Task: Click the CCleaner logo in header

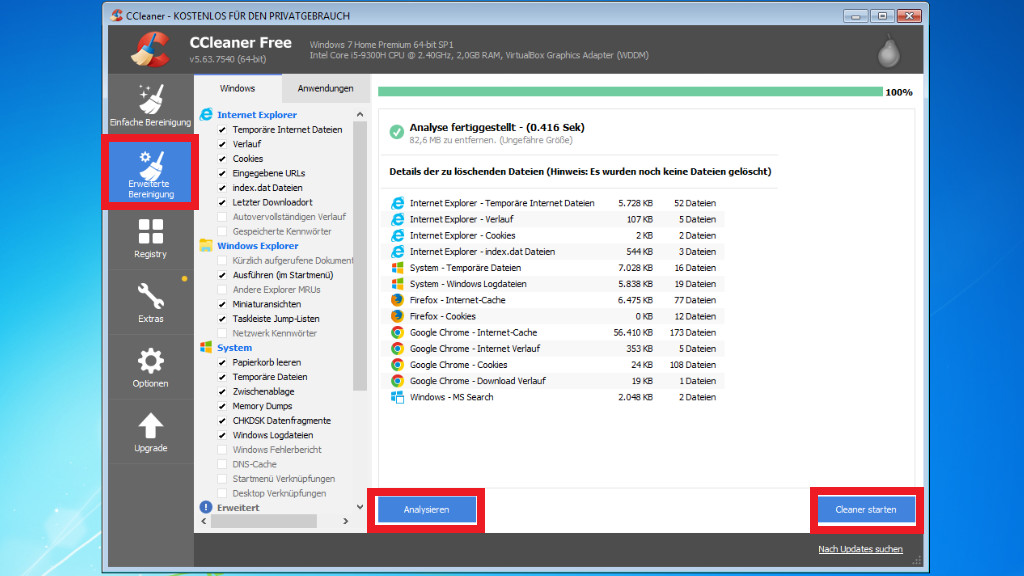Action: pyautogui.click(x=150, y=50)
